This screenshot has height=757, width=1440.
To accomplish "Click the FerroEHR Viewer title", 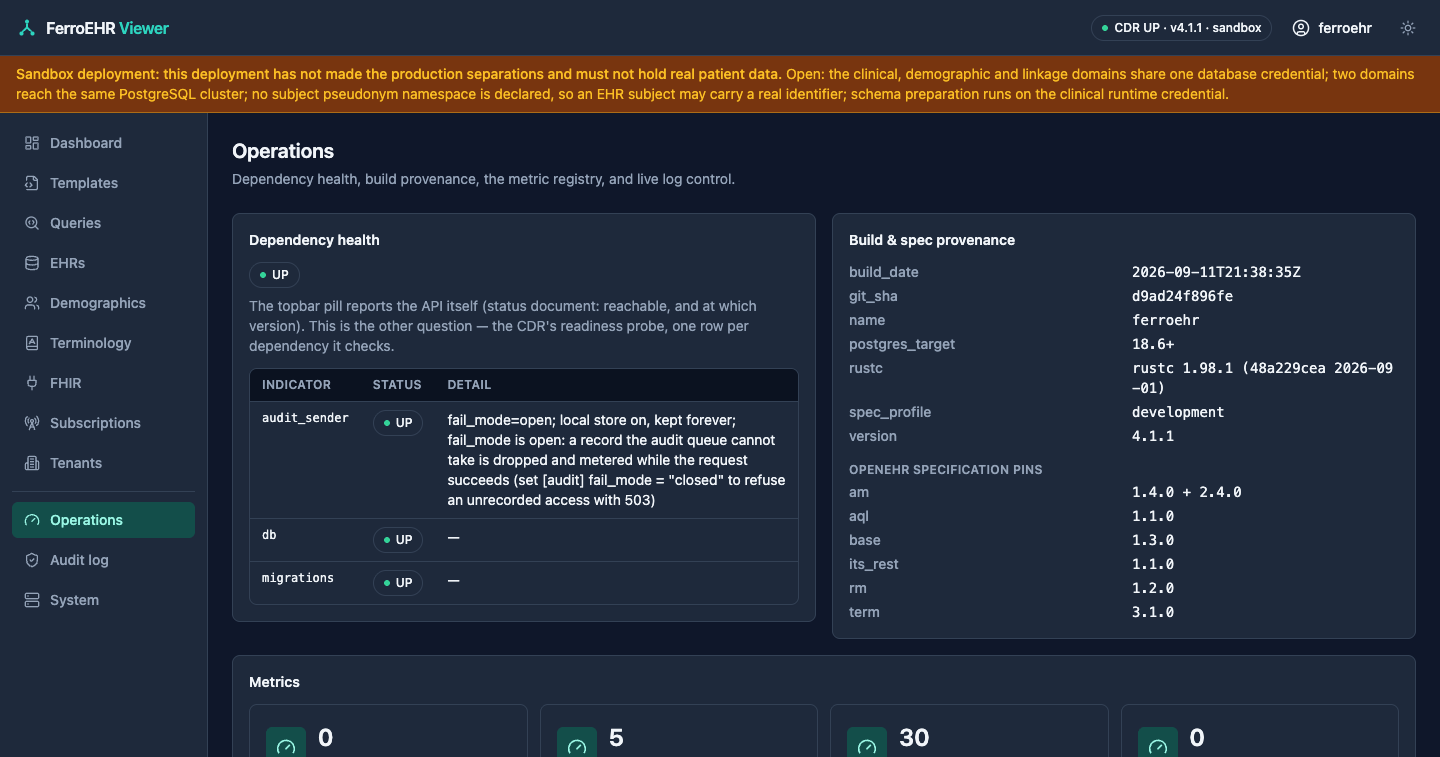I will tap(108, 28).
